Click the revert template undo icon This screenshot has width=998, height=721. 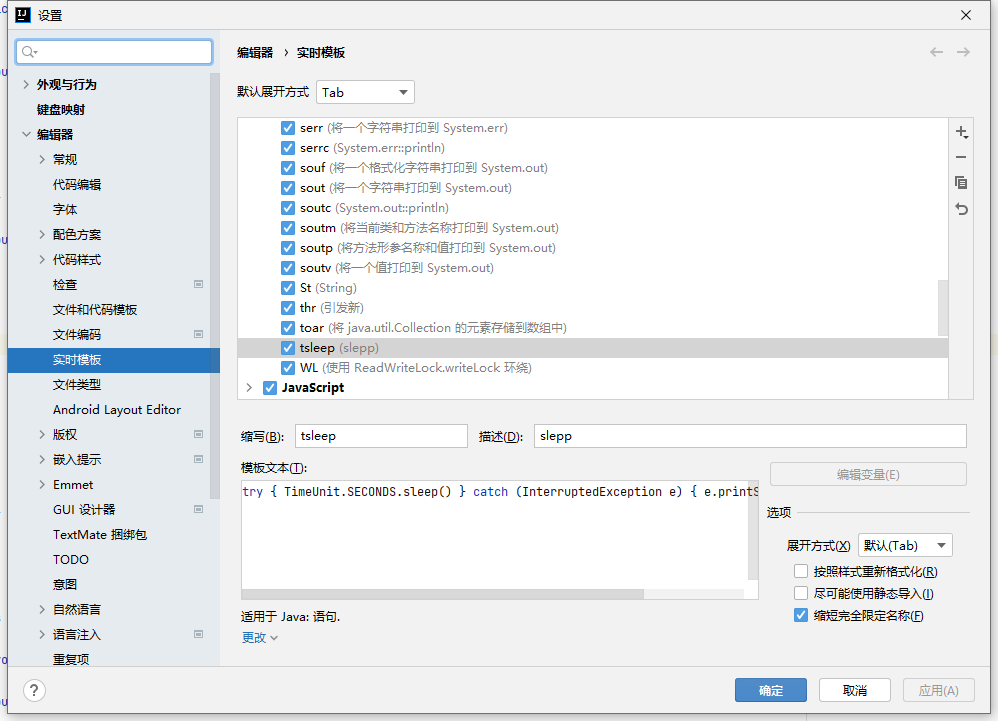[961, 209]
